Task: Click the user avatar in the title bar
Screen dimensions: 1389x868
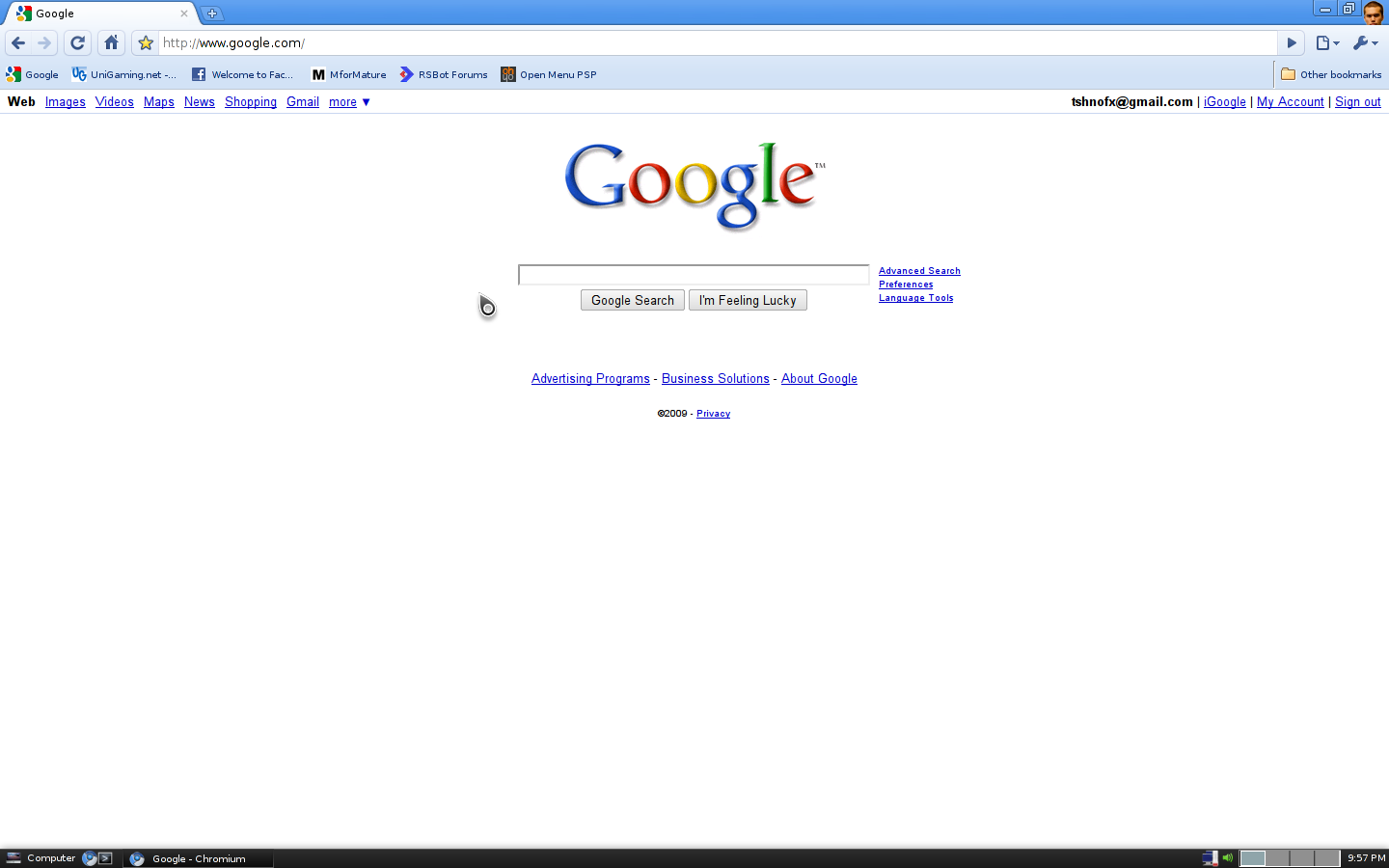Action: [x=1375, y=13]
